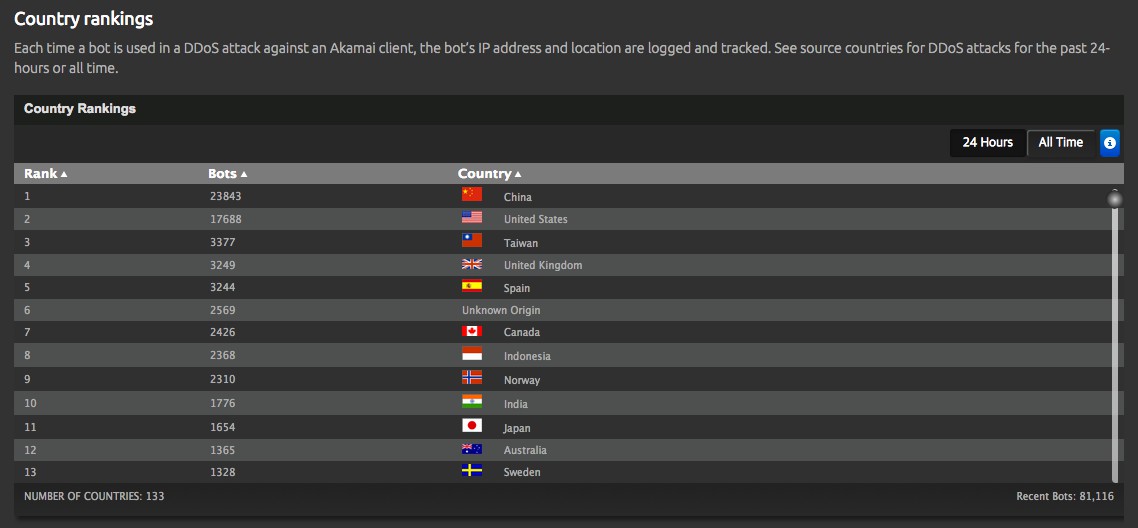The width and height of the screenshot is (1138, 528).
Task: Click the blue info icon button
Action: tap(1109, 143)
